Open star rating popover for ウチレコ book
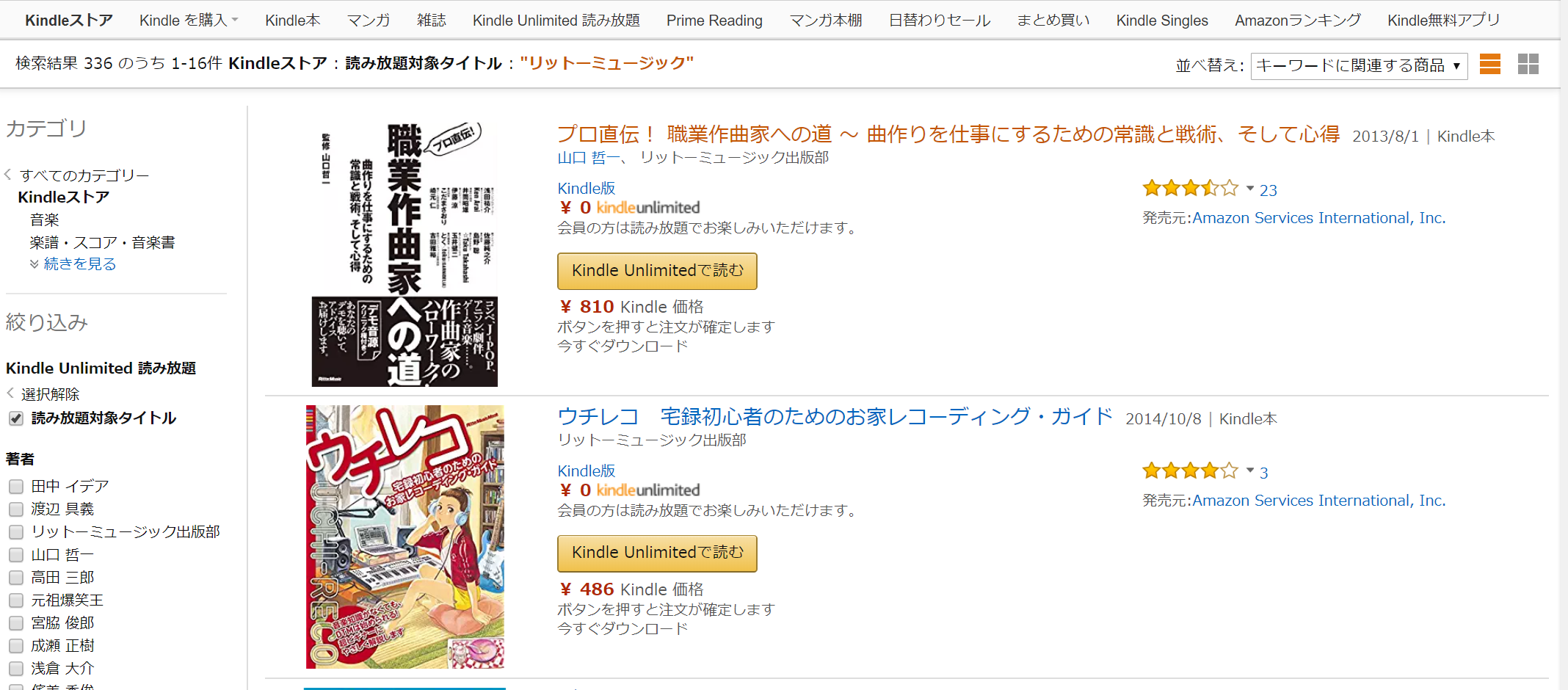Viewport: 1568px width, 690px height. point(1250,471)
